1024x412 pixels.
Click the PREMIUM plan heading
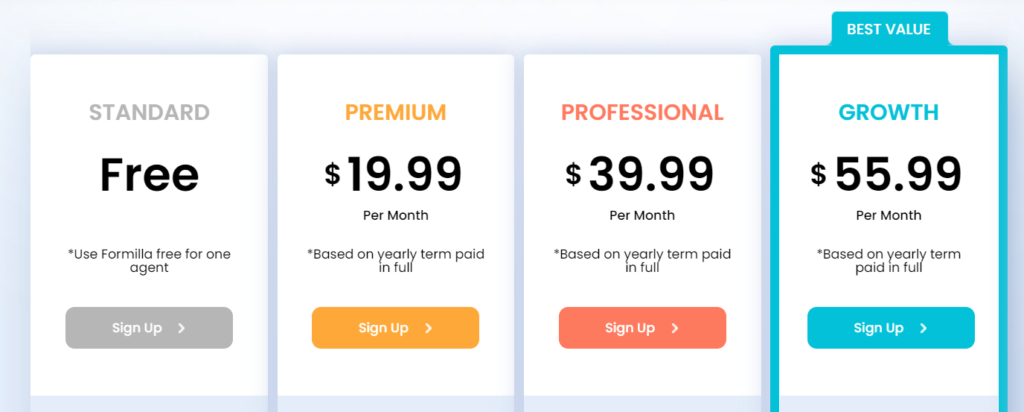tap(396, 112)
